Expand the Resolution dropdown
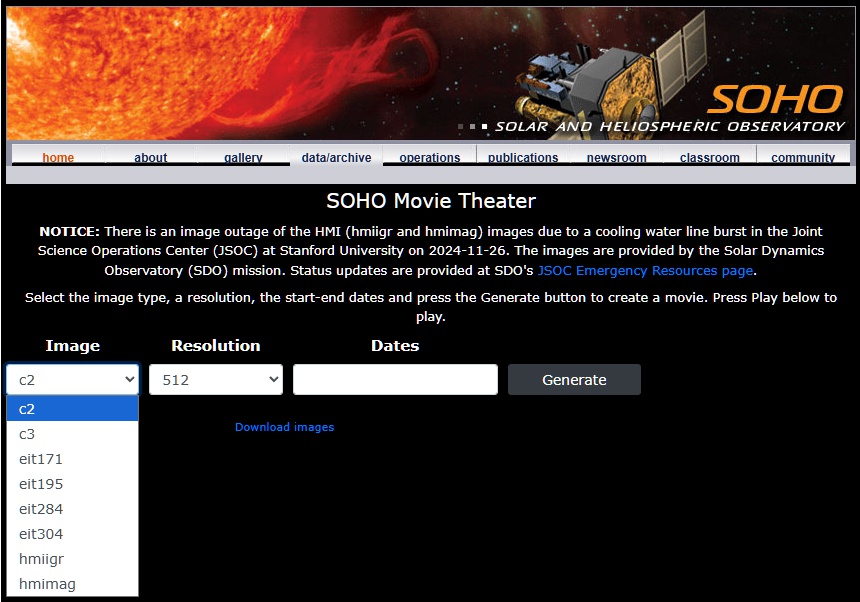Screen dimensions: 860x602 click(215, 380)
